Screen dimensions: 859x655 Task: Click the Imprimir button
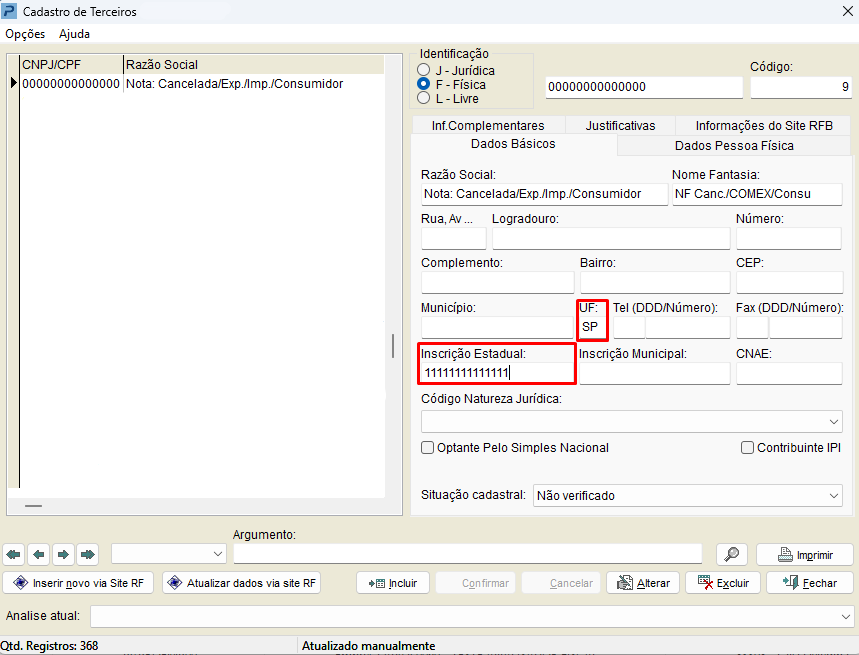click(x=805, y=555)
